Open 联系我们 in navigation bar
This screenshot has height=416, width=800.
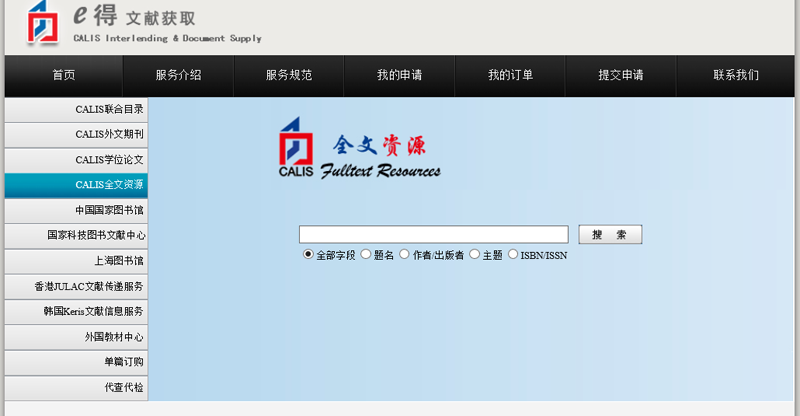point(736,76)
